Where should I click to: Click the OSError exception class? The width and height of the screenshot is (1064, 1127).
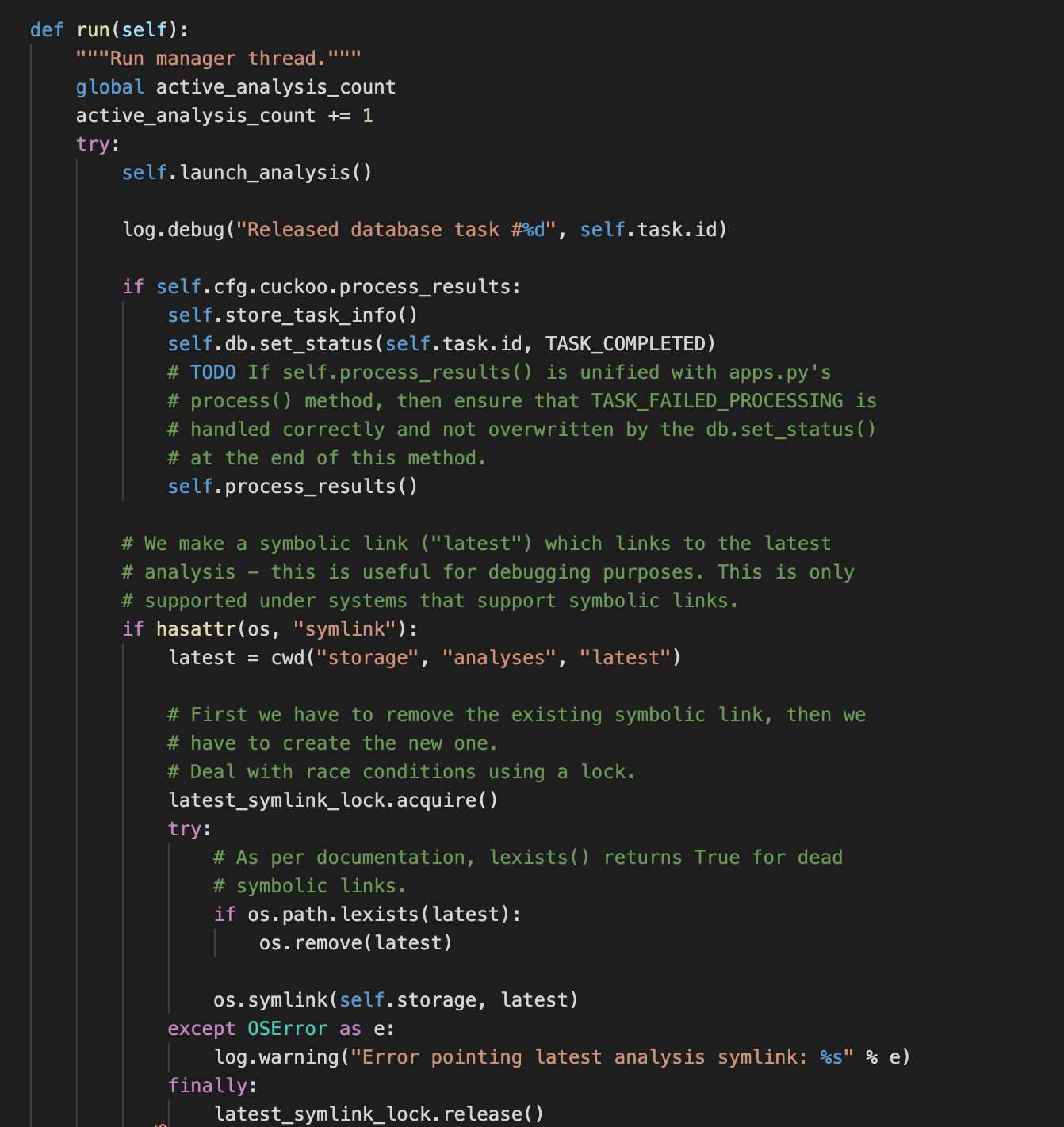point(288,1029)
